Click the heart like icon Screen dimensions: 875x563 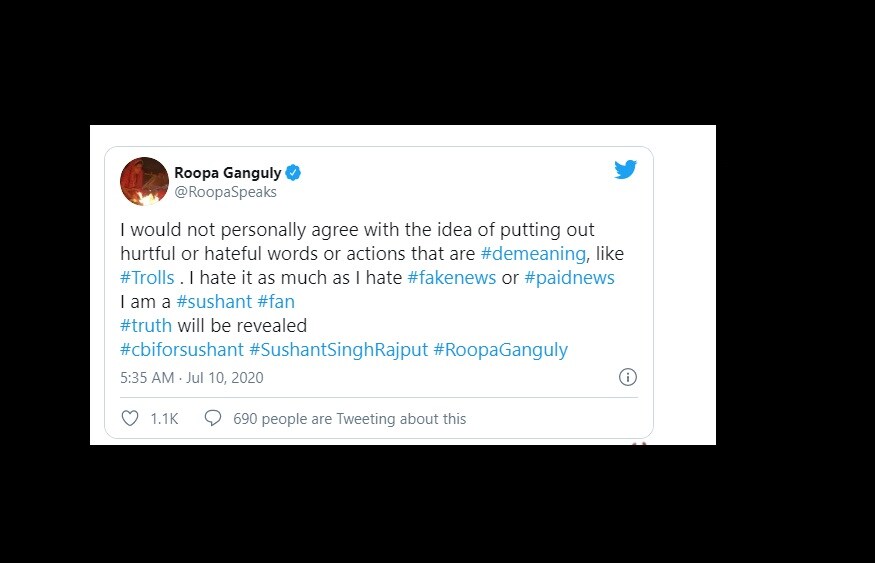point(130,418)
